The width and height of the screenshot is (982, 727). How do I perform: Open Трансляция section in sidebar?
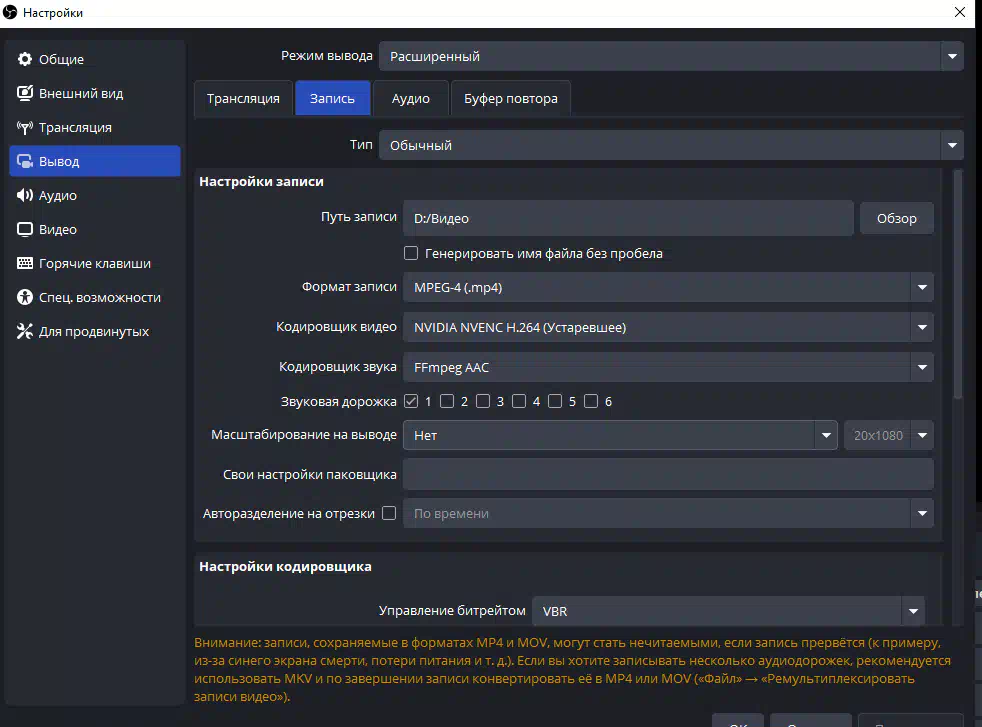[x=95, y=128]
